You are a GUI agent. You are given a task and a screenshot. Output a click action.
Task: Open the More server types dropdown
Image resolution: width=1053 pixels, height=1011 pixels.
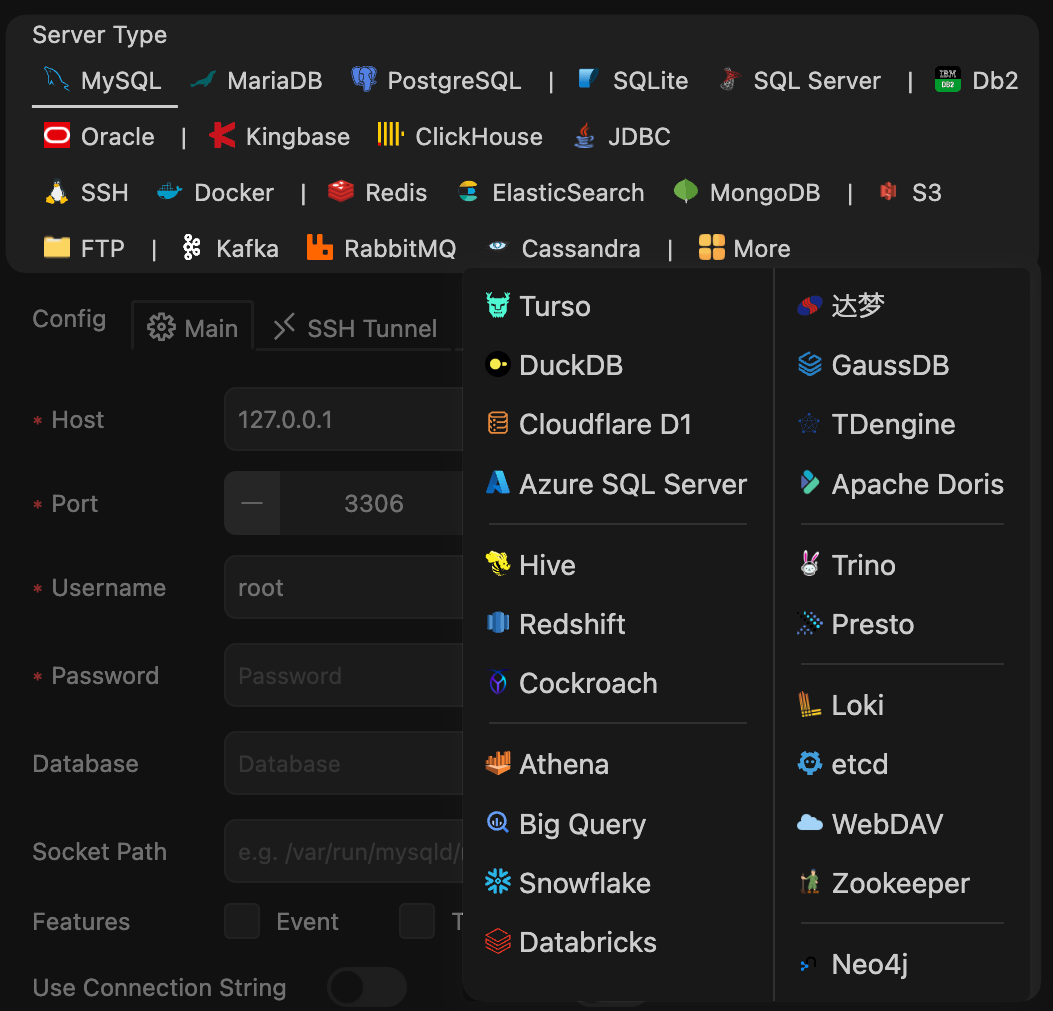744,248
